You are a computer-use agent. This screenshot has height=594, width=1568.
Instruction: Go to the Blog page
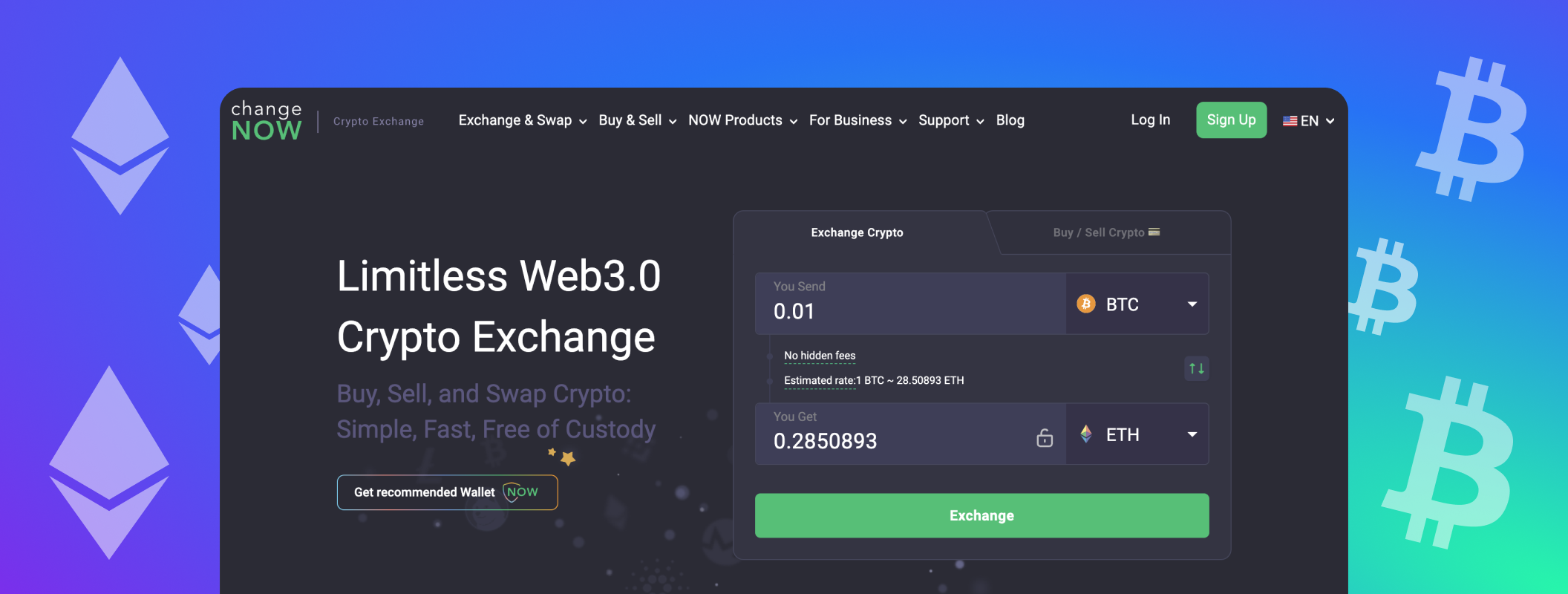pyautogui.click(x=1010, y=120)
